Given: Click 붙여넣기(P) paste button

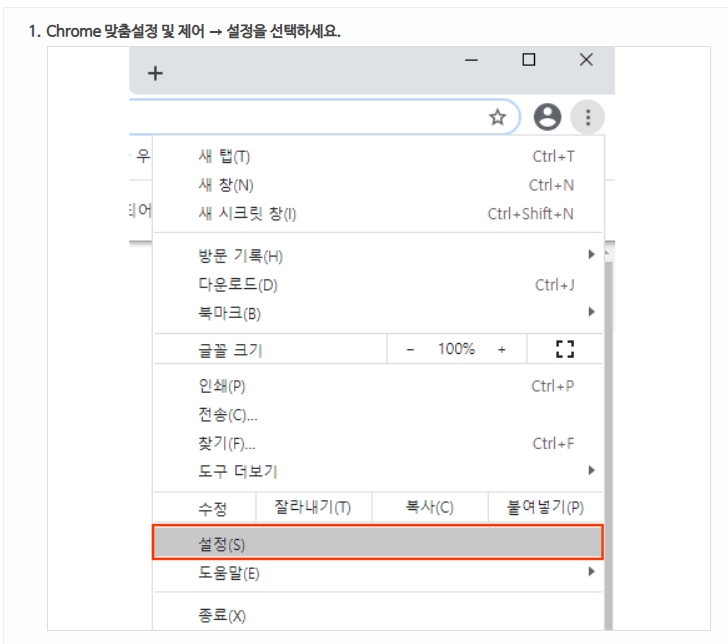Looking at the screenshot, I should (546, 507).
